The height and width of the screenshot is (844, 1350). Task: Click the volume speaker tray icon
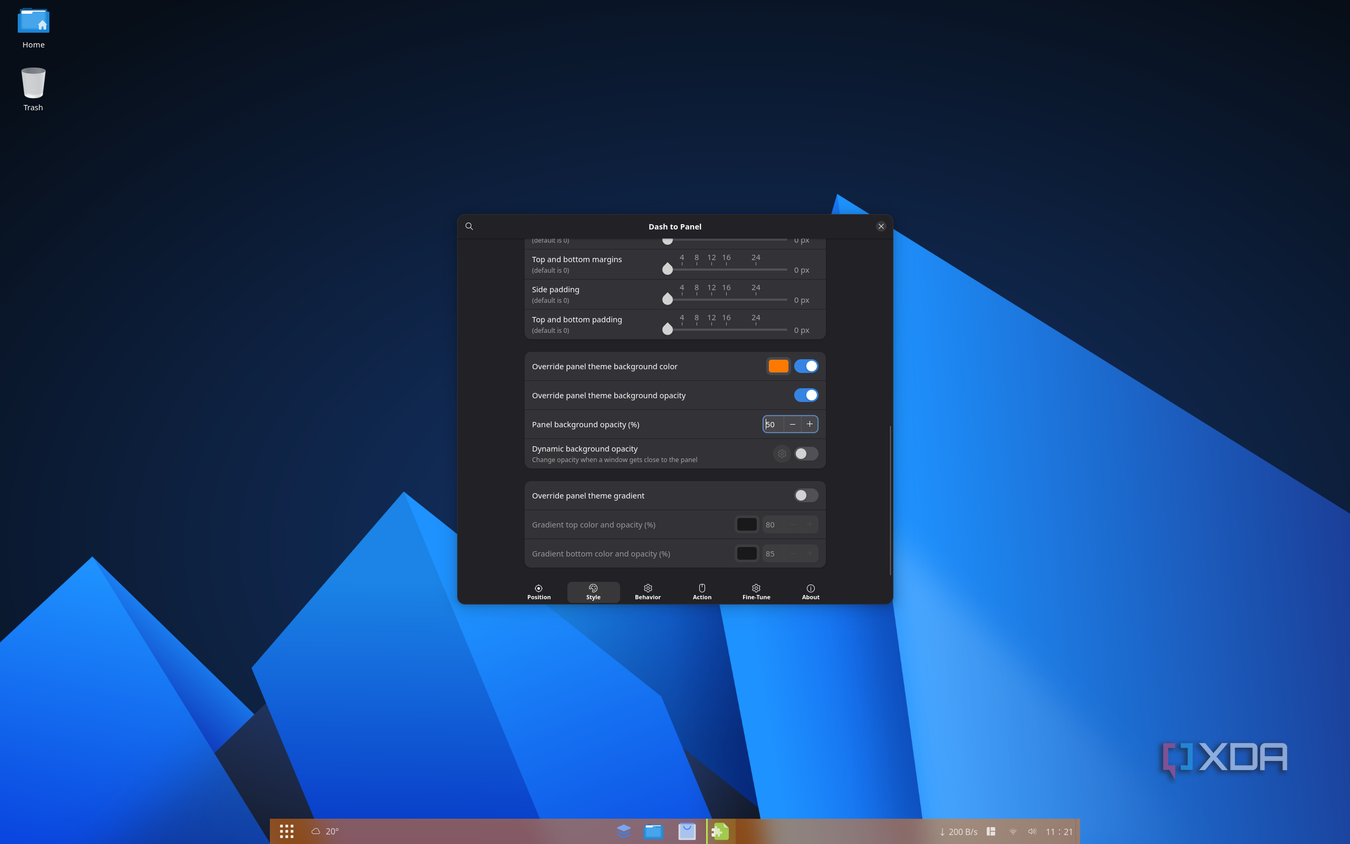(1032, 831)
